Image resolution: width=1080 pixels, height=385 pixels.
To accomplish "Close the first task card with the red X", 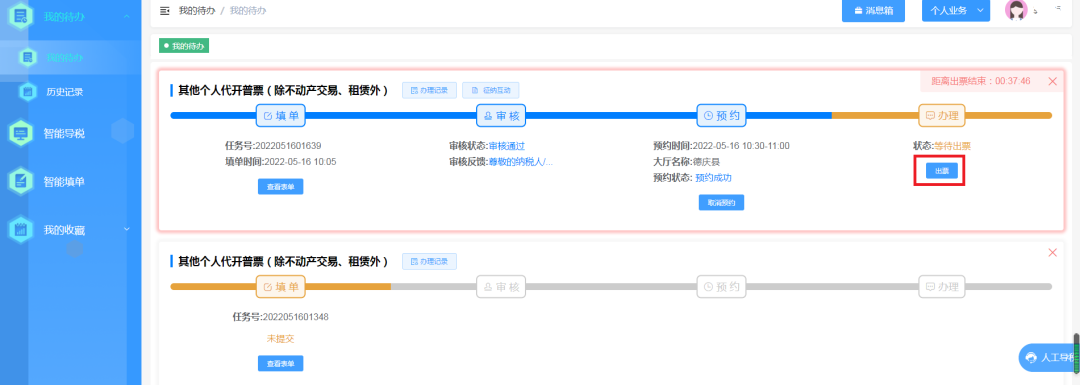I will (1052, 81).
